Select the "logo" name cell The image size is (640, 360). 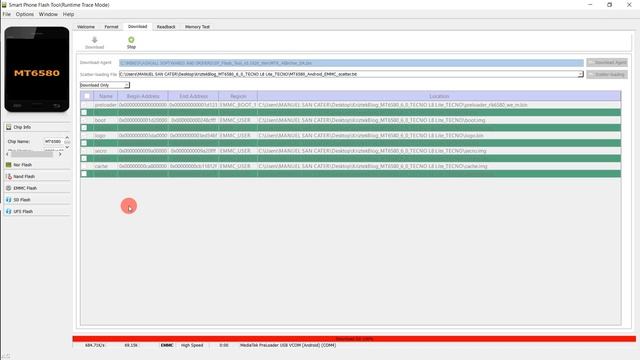point(106,136)
